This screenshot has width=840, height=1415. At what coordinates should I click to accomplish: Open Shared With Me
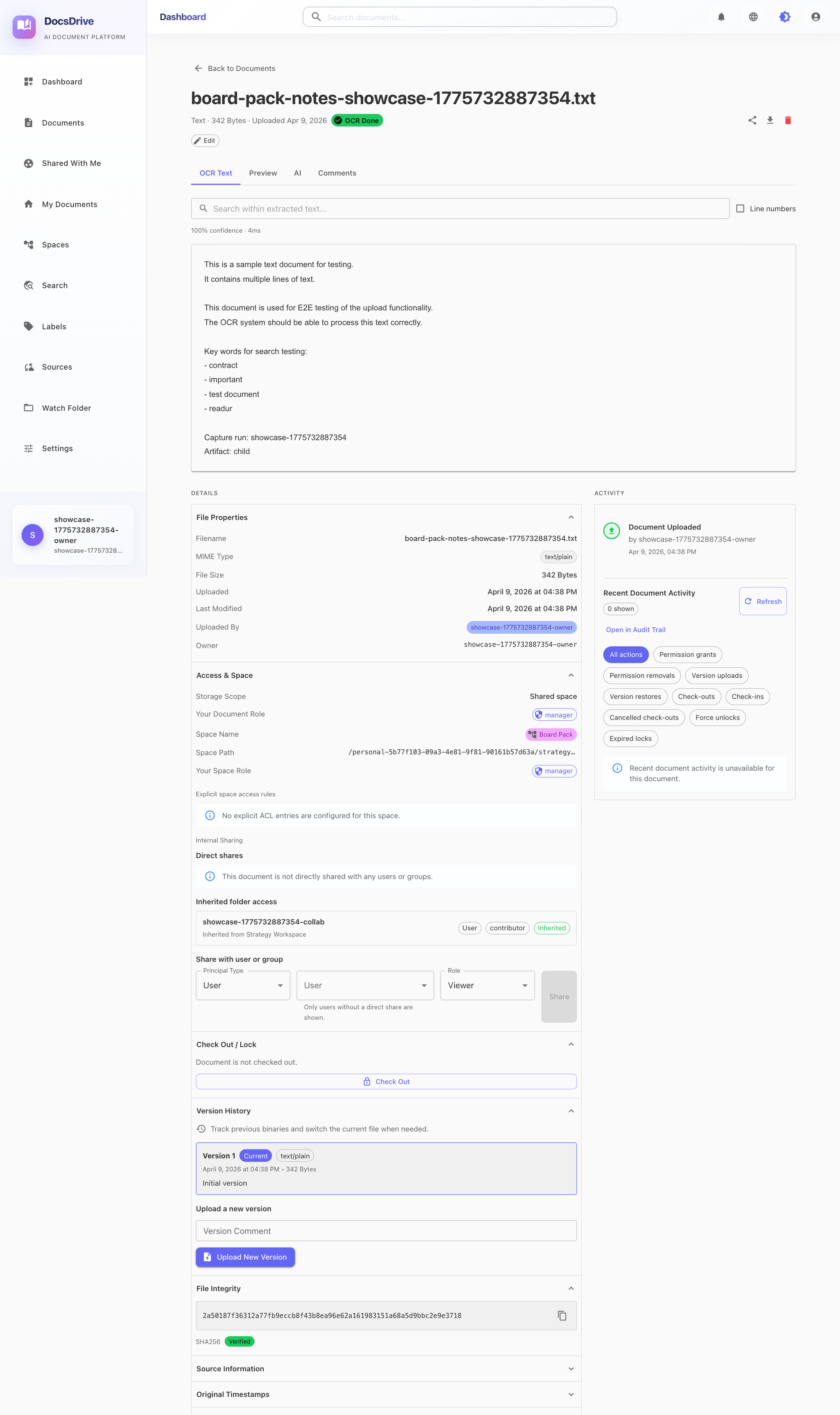73,163
